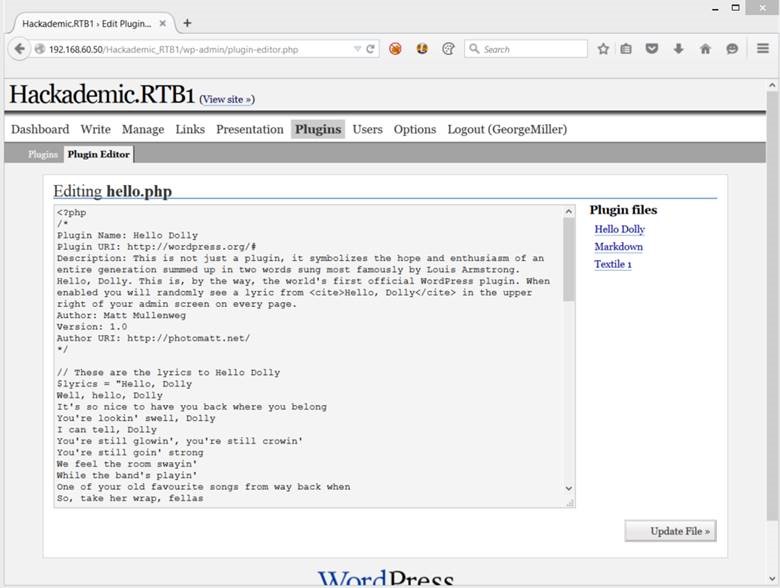Viewport: 780px width, 588px height.
Task: Follow the View site link
Action: click(x=227, y=99)
